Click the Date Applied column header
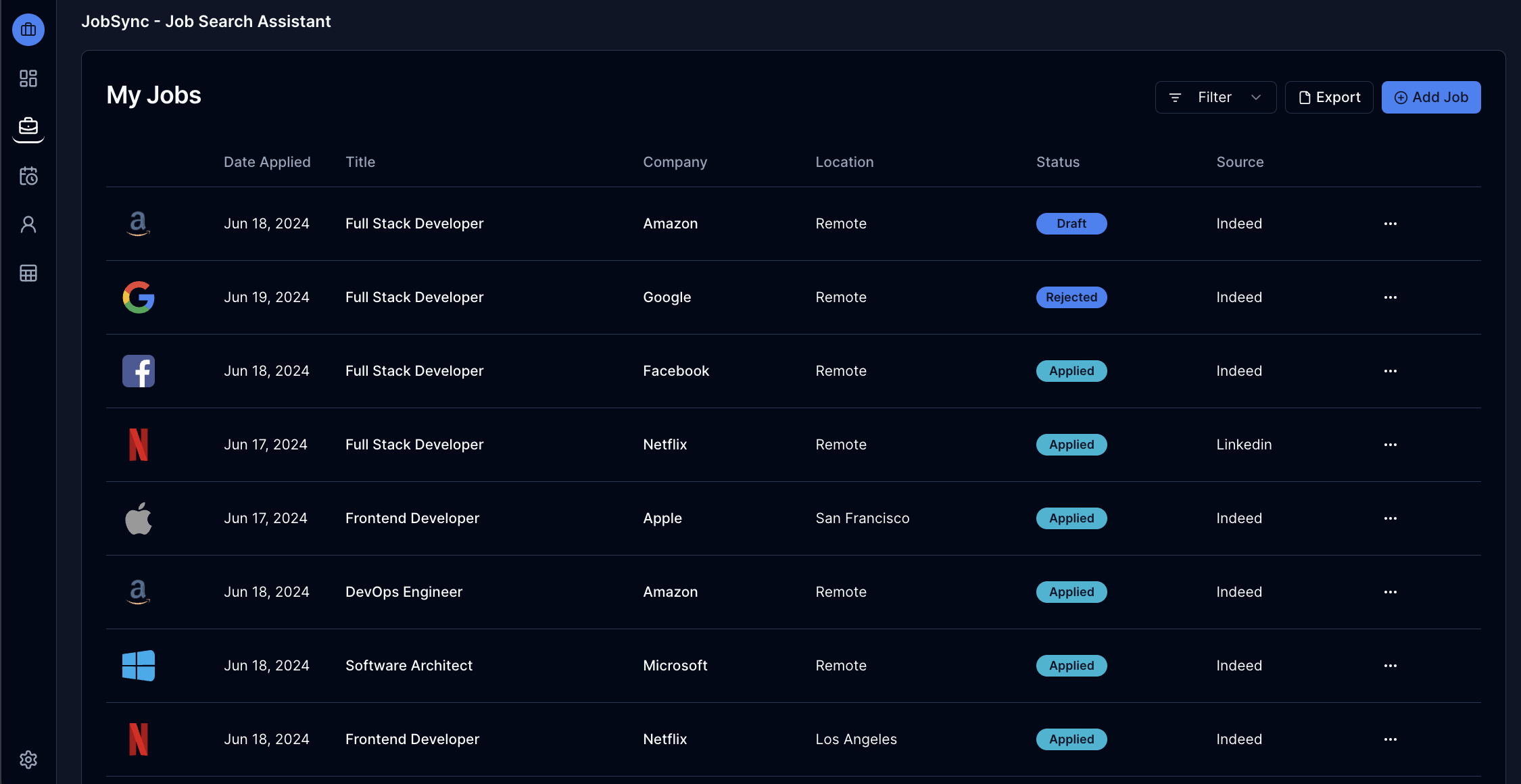1521x784 pixels. click(267, 162)
